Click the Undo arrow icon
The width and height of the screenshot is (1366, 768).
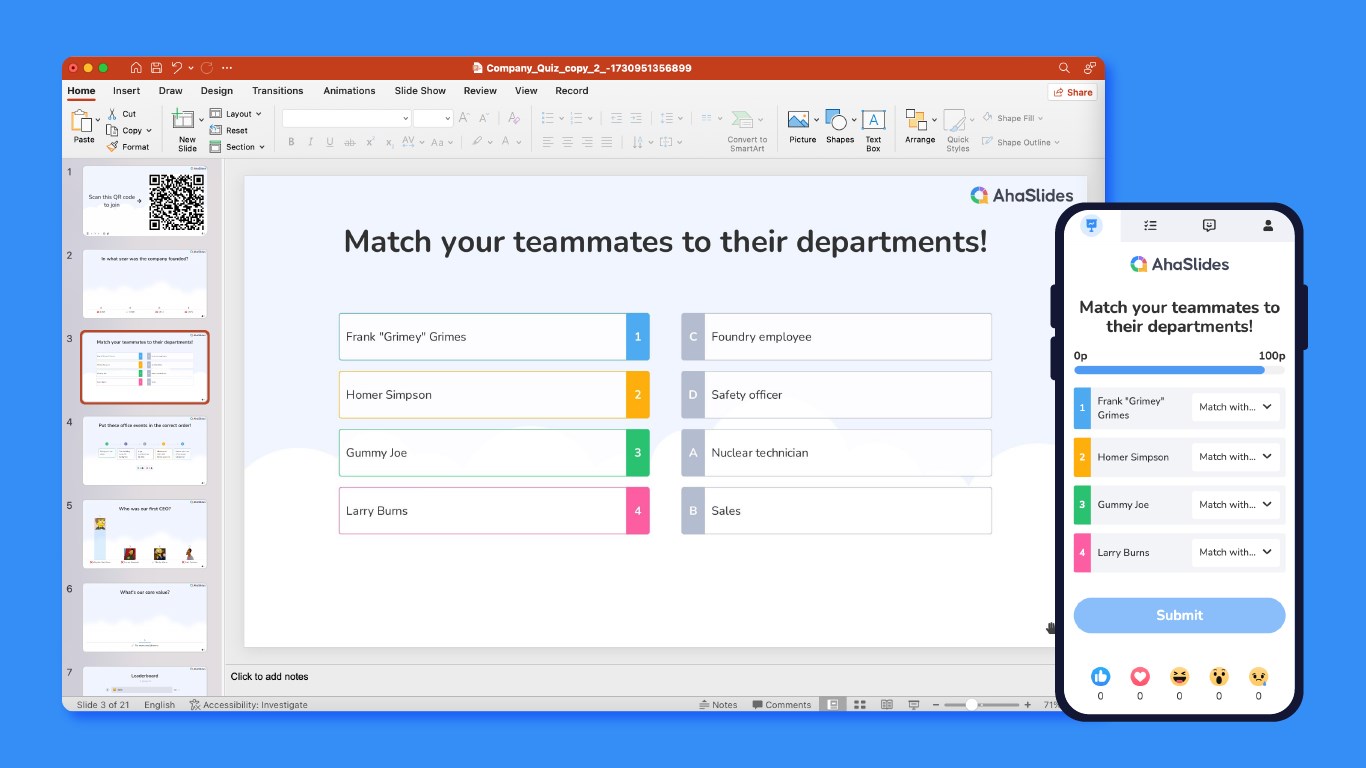click(x=177, y=68)
